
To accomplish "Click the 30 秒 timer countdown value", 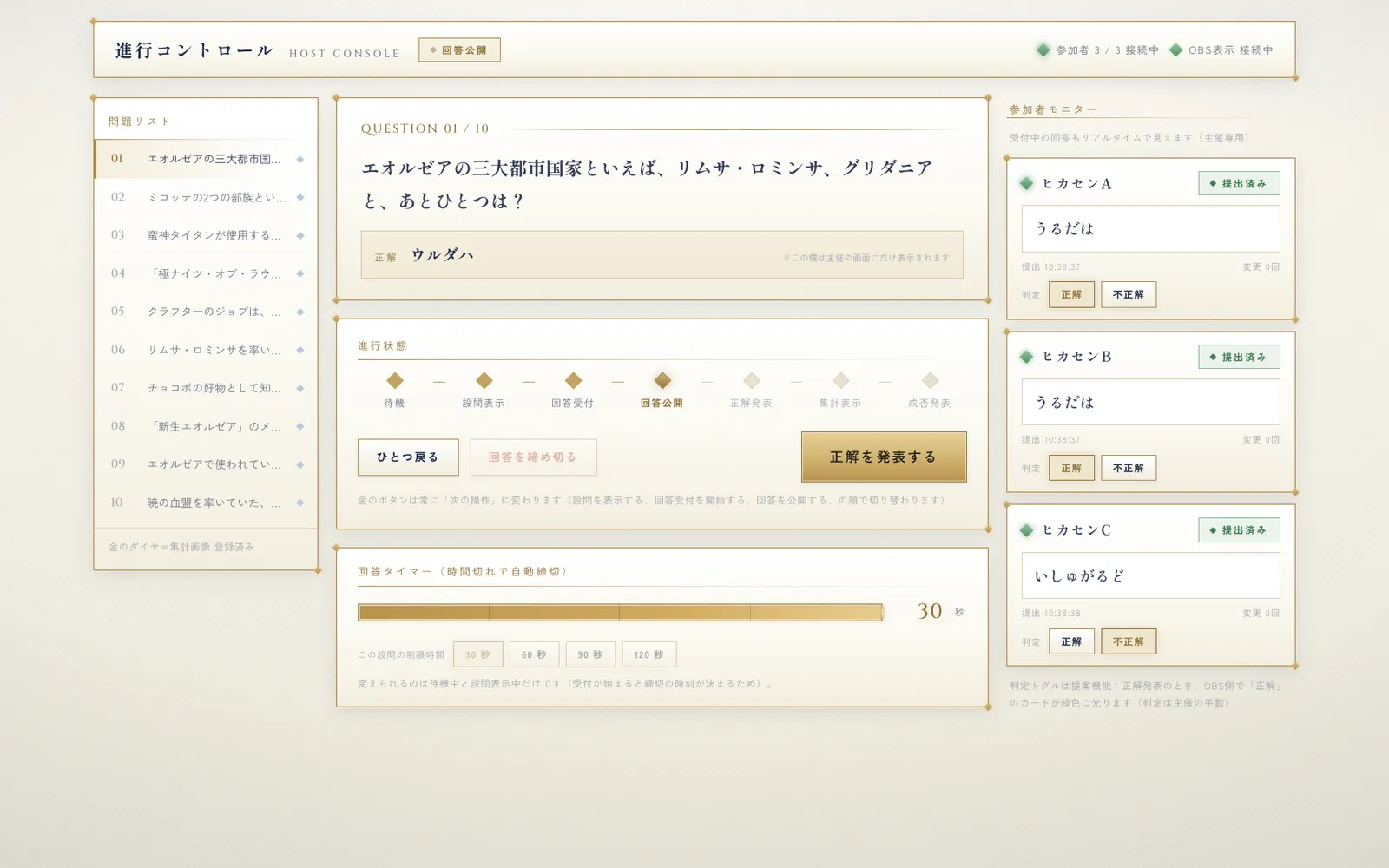I will click(930, 611).
